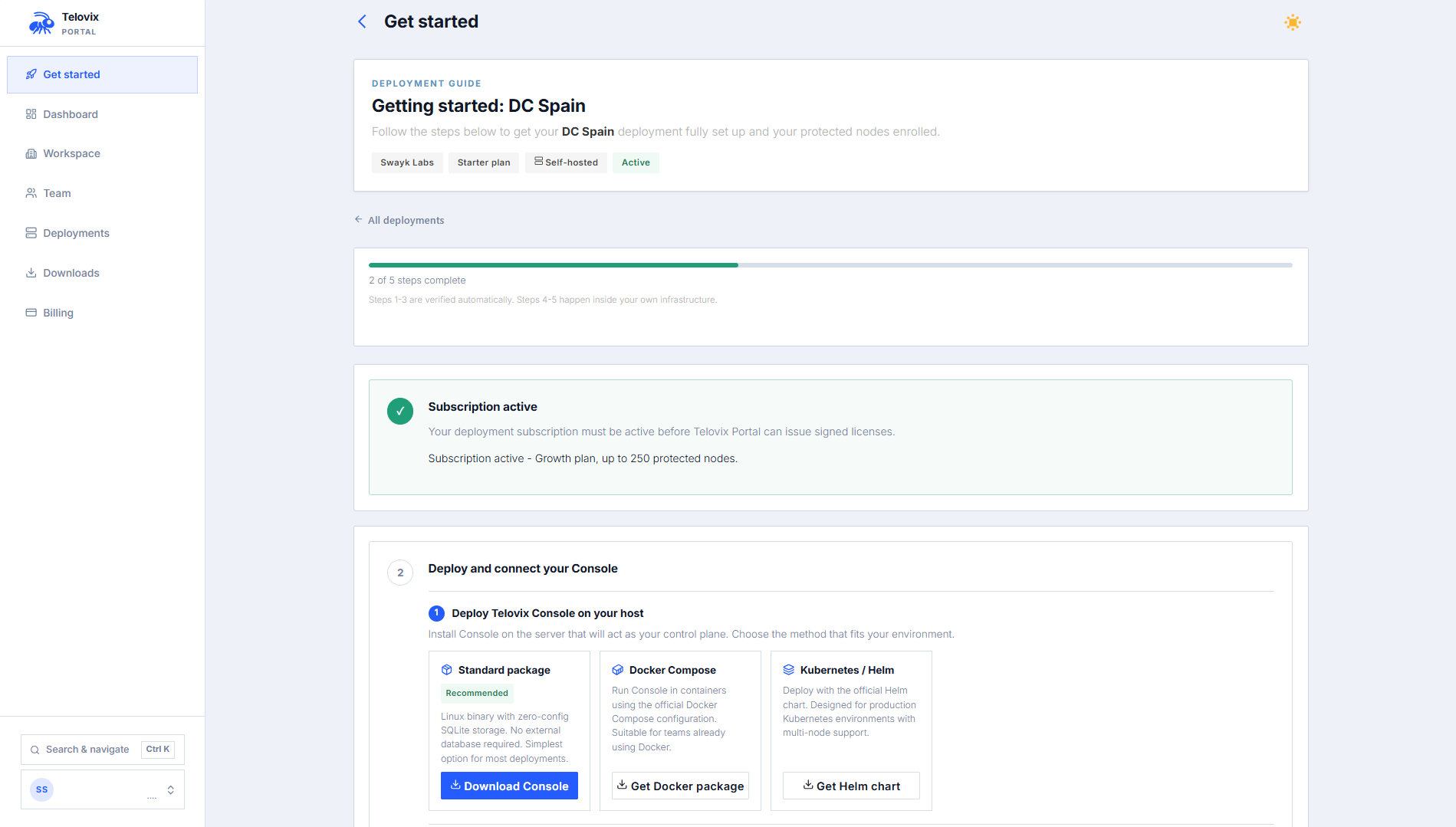This screenshot has width=1456, height=827.
Task: Click the Downloads arrow icon in sidebar
Action: coord(31,273)
